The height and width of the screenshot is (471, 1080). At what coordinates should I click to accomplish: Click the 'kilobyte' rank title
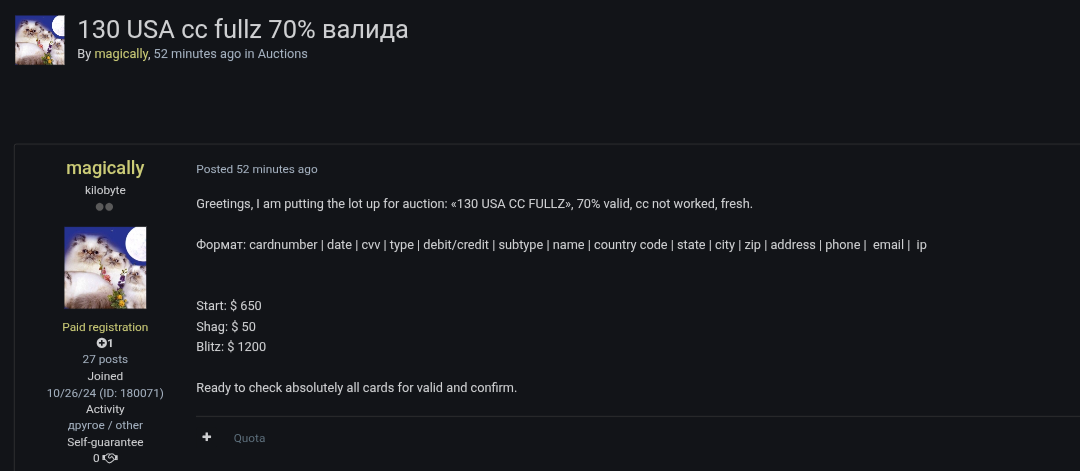105,190
